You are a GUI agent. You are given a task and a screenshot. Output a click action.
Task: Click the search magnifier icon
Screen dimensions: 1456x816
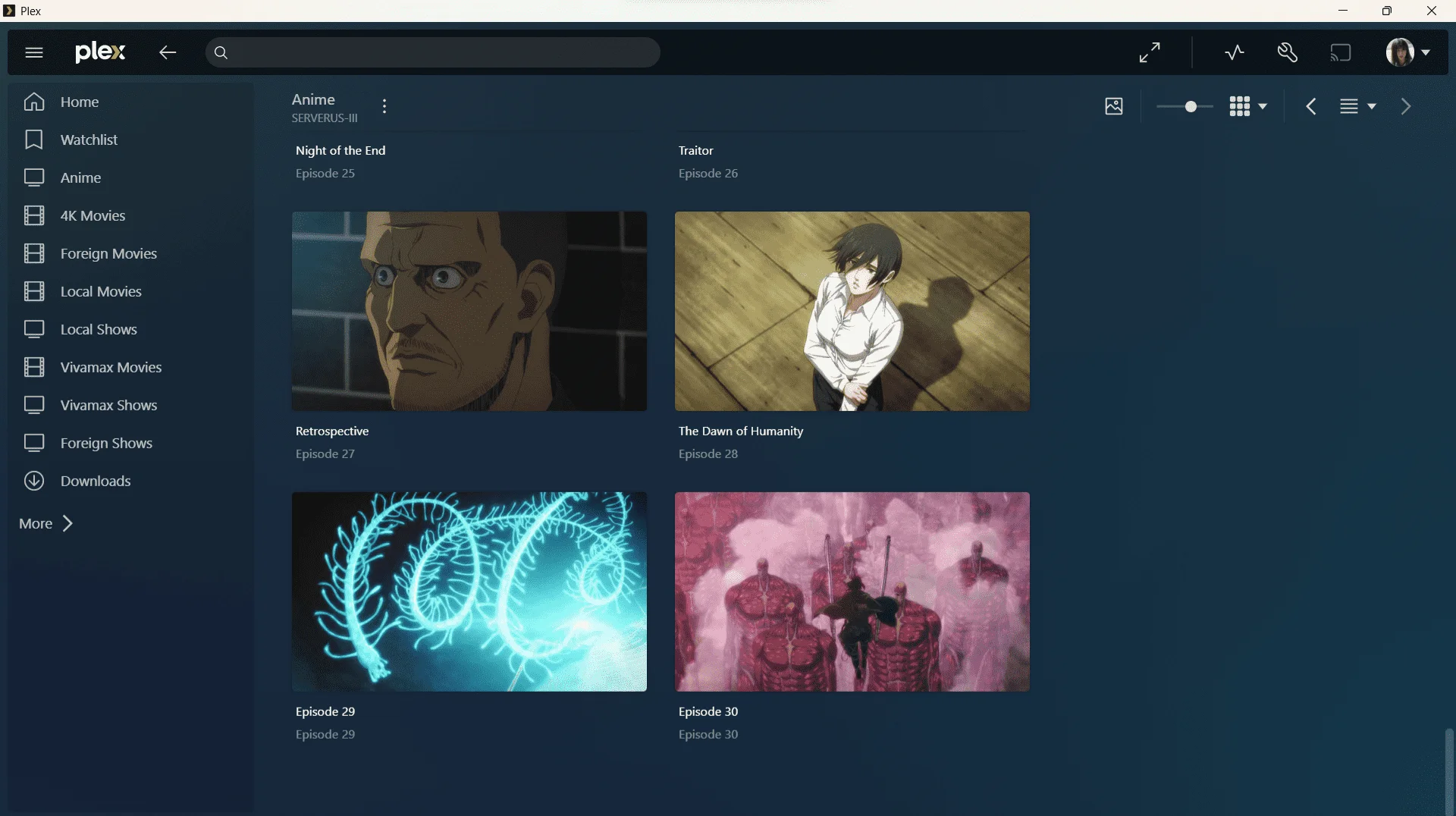click(221, 52)
